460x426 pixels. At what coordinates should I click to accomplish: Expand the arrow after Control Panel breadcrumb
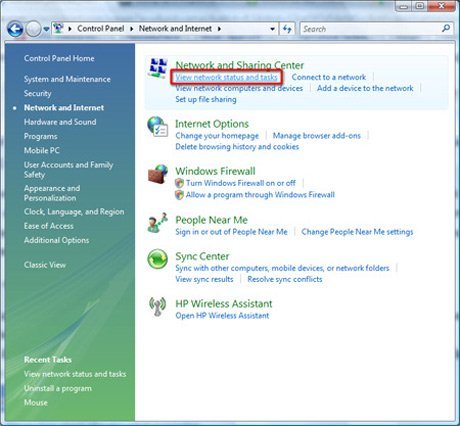coord(132,29)
